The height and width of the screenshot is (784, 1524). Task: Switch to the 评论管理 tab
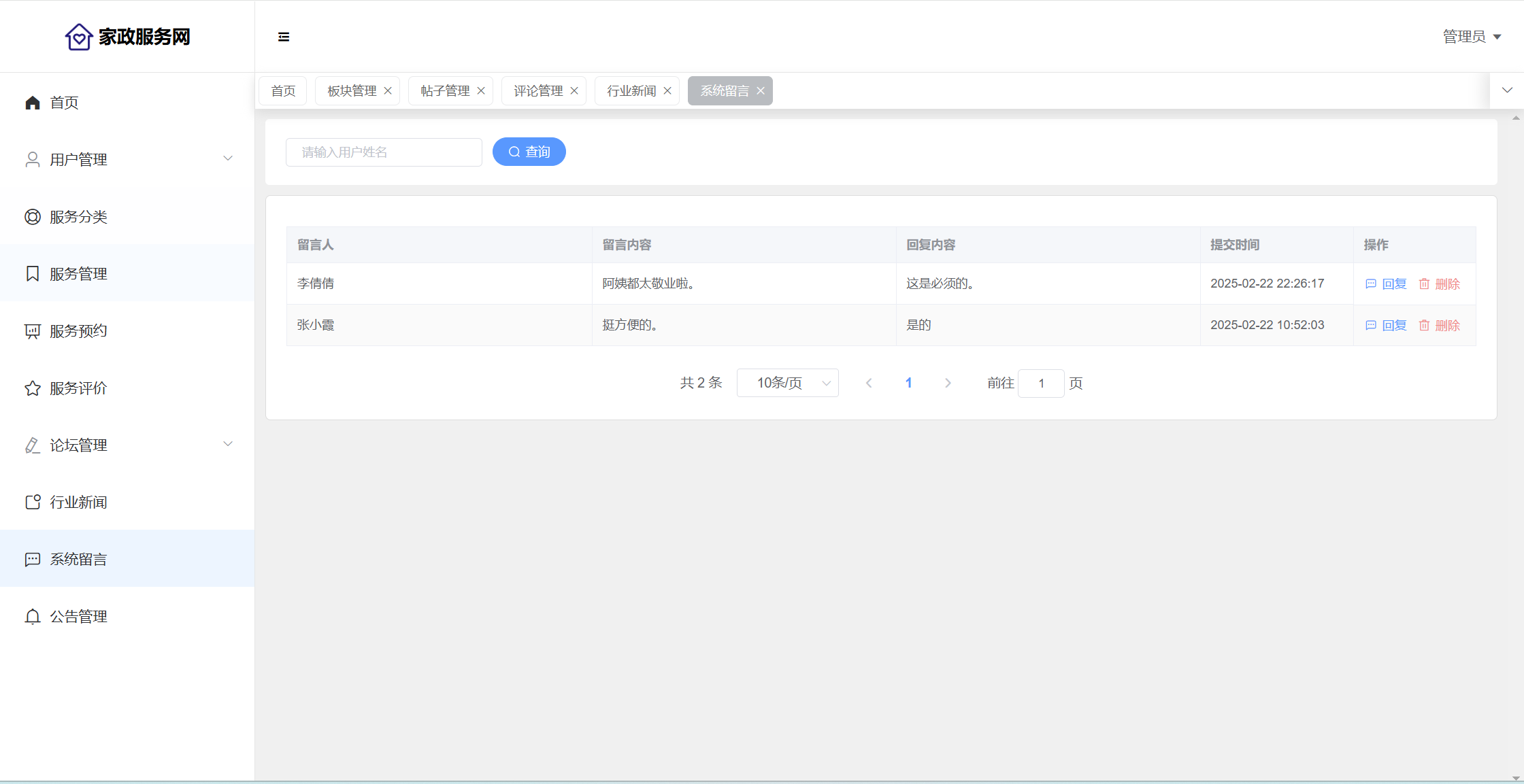pyautogui.click(x=538, y=91)
